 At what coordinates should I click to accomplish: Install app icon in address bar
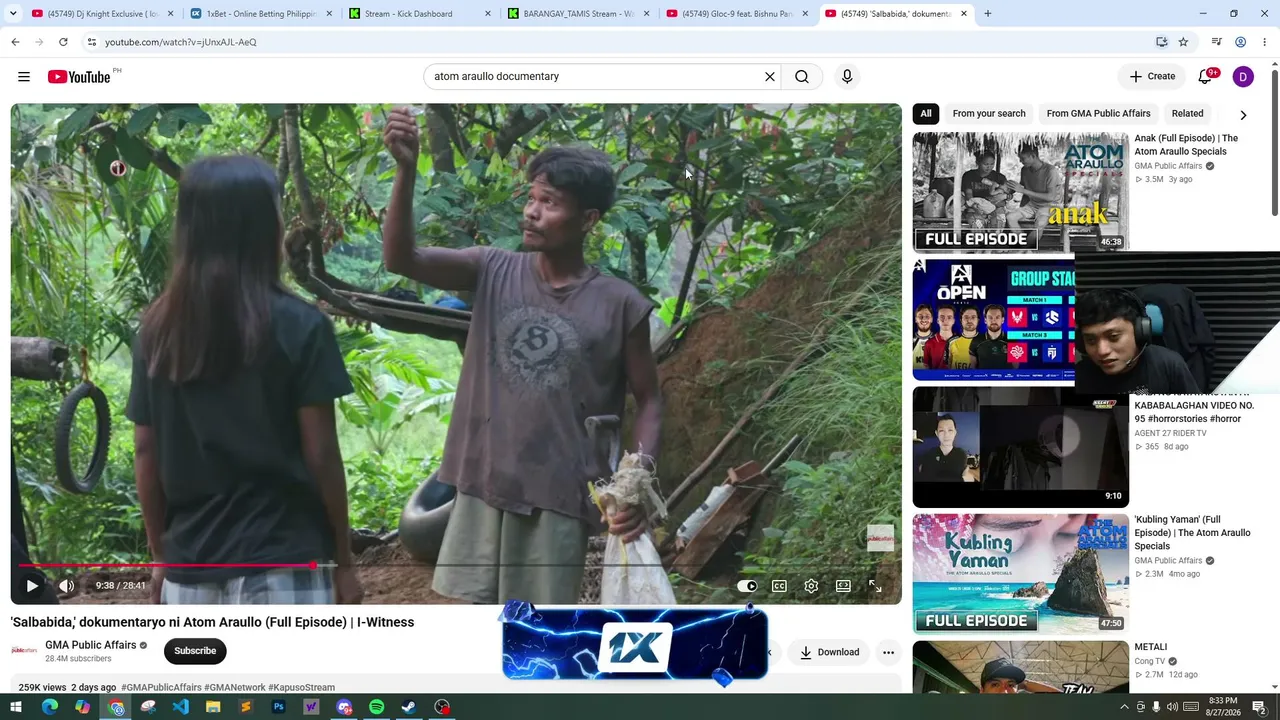pyautogui.click(x=1161, y=42)
